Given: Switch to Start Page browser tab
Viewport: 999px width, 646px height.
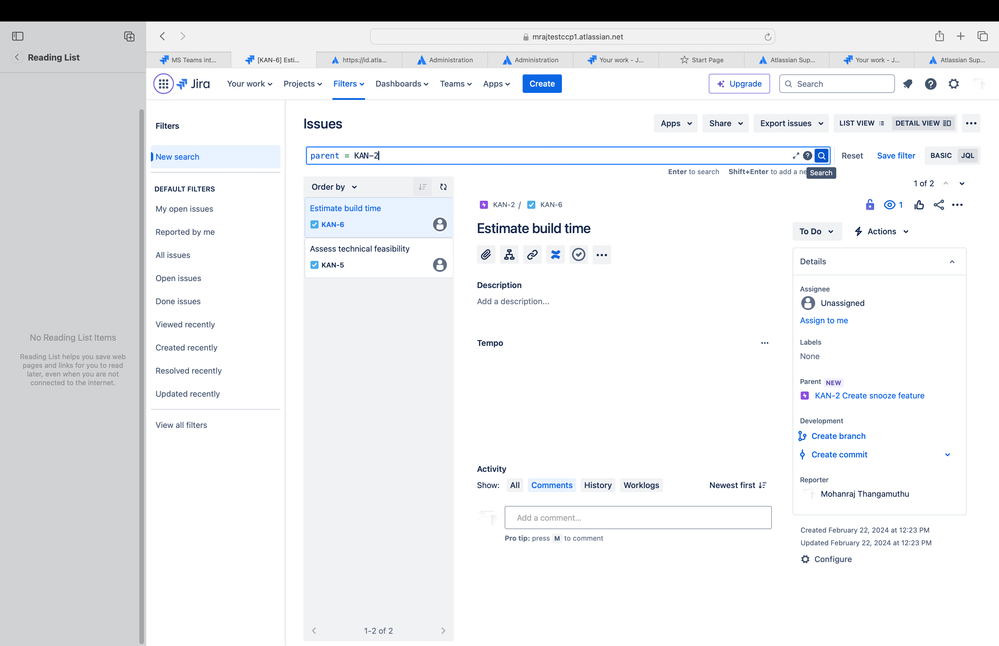Looking at the screenshot, I should click(701, 60).
